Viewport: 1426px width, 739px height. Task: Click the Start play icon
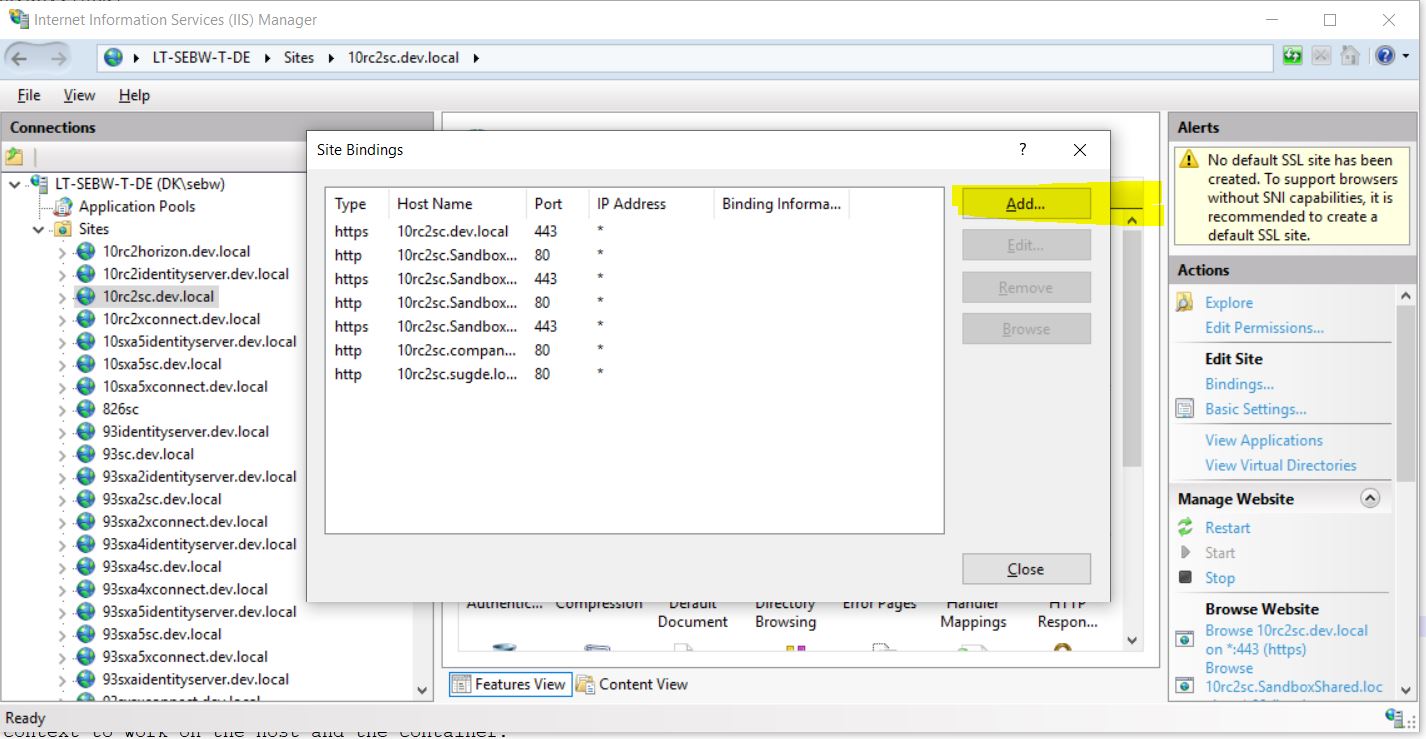point(1185,552)
